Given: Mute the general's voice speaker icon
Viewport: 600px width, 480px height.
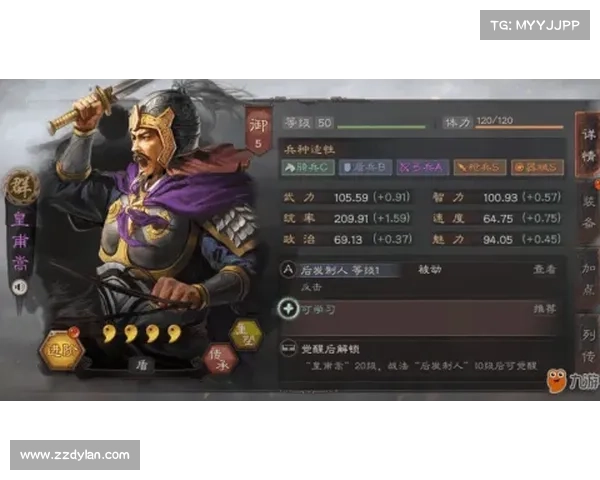Looking at the screenshot, I should click(20, 287).
